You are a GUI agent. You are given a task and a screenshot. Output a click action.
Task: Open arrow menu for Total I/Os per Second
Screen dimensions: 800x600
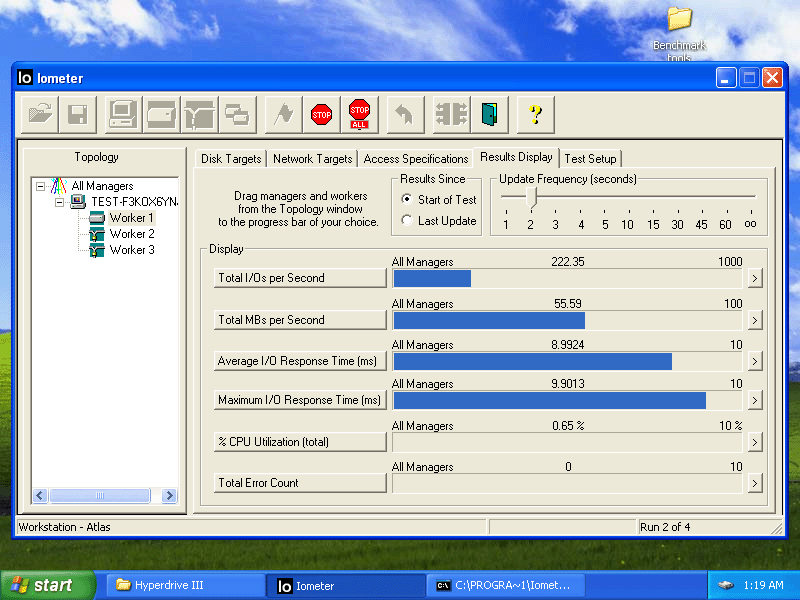pos(755,279)
